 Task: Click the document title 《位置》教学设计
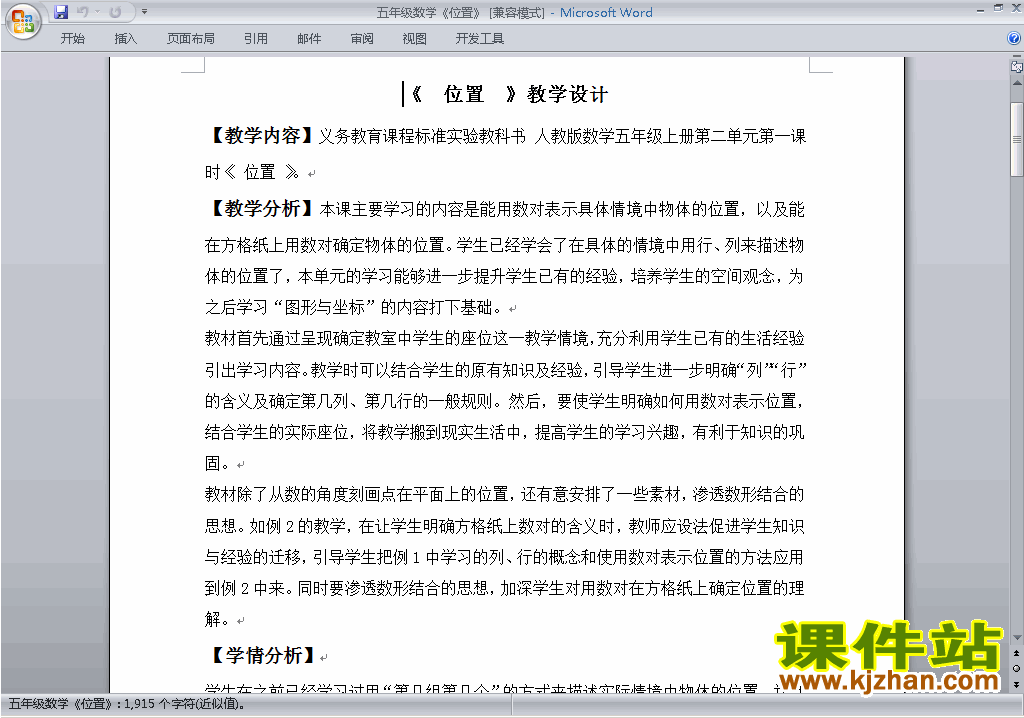pyautogui.click(x=510, y=94)
